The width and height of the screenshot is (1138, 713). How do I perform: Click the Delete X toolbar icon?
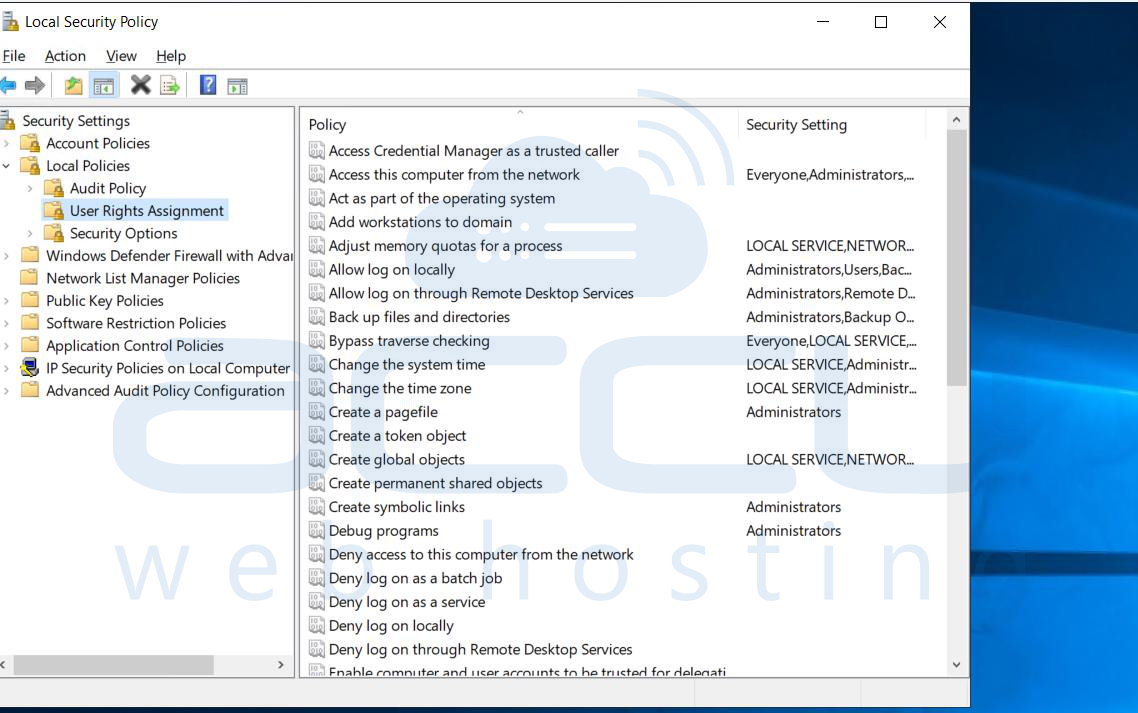[140, 86]
